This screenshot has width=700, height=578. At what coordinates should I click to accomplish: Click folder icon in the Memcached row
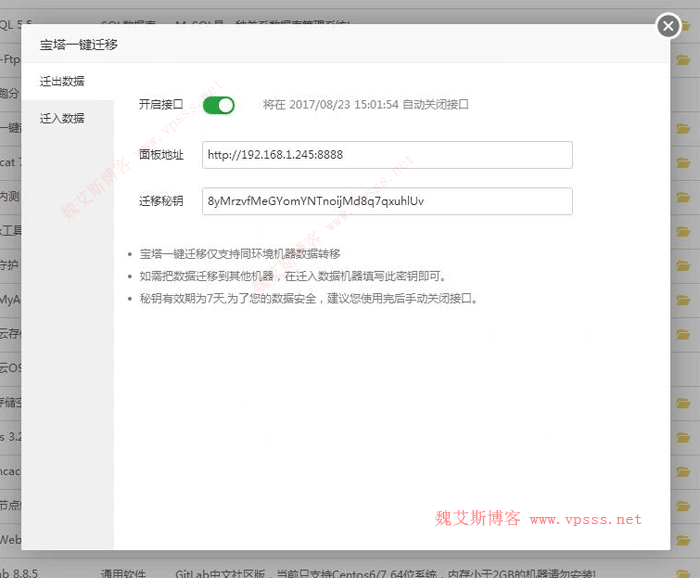(x=684, y=471)
